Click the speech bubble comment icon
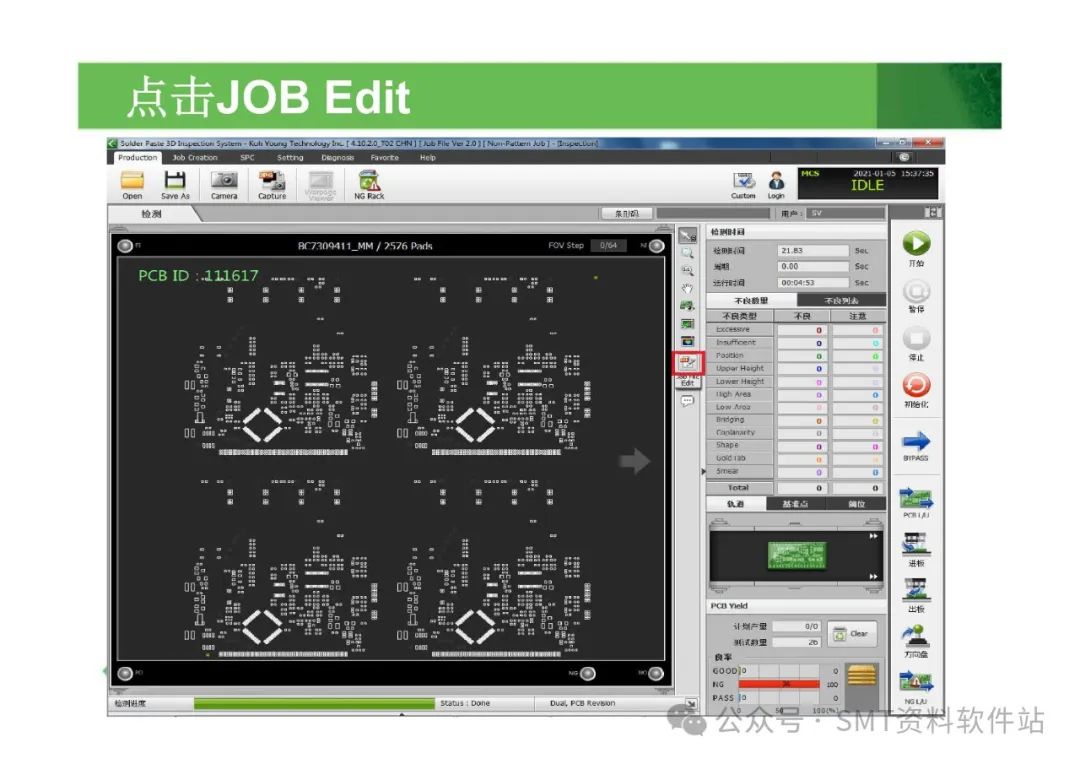The width and height of the screenshot is (1080, 764). [687, 402]
